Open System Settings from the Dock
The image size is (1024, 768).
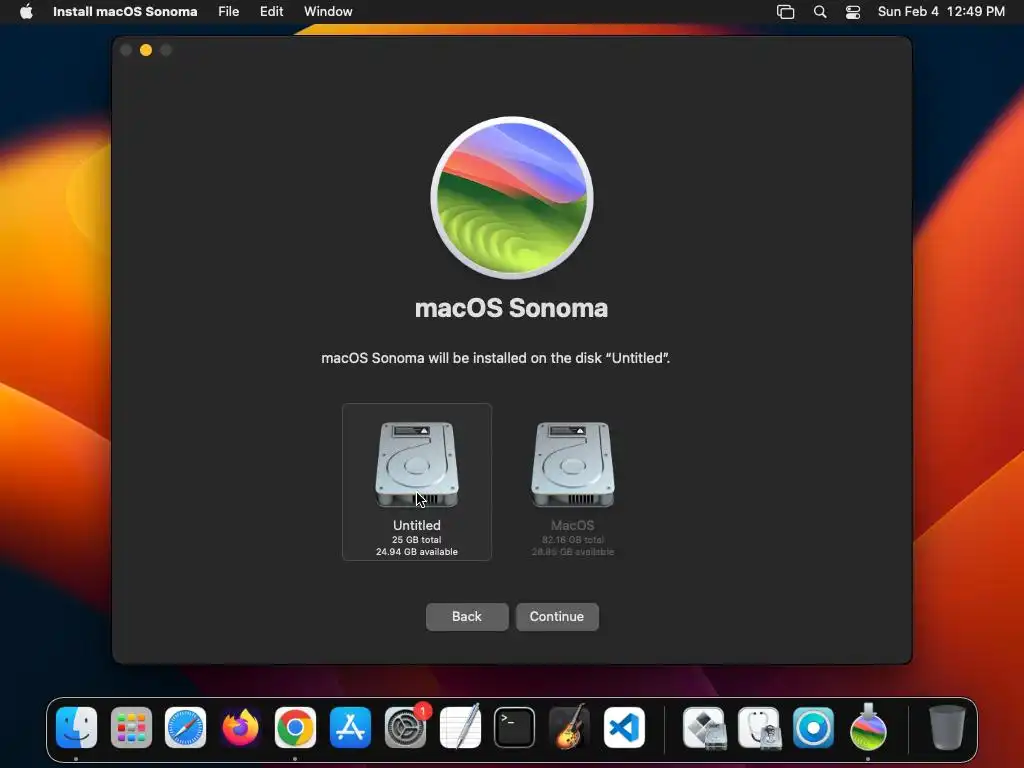click(405, 728)
